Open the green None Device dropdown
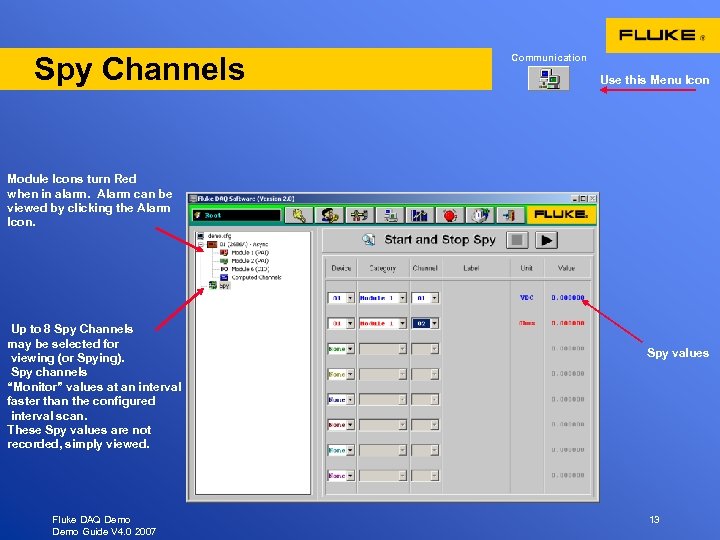The image size is (720, 540). click(x=350, y=349)
